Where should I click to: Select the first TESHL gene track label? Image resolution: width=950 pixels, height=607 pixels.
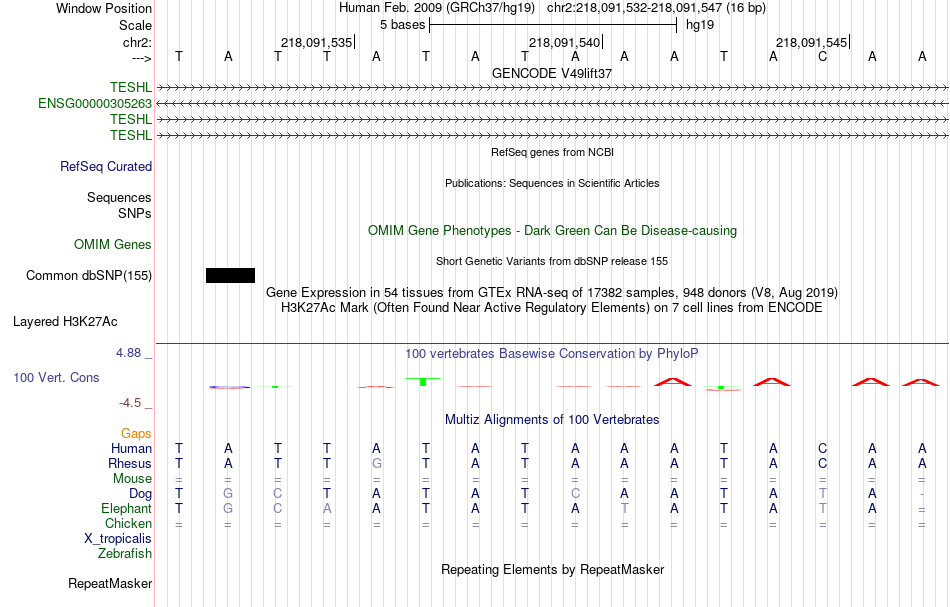[x=131, y=87]
